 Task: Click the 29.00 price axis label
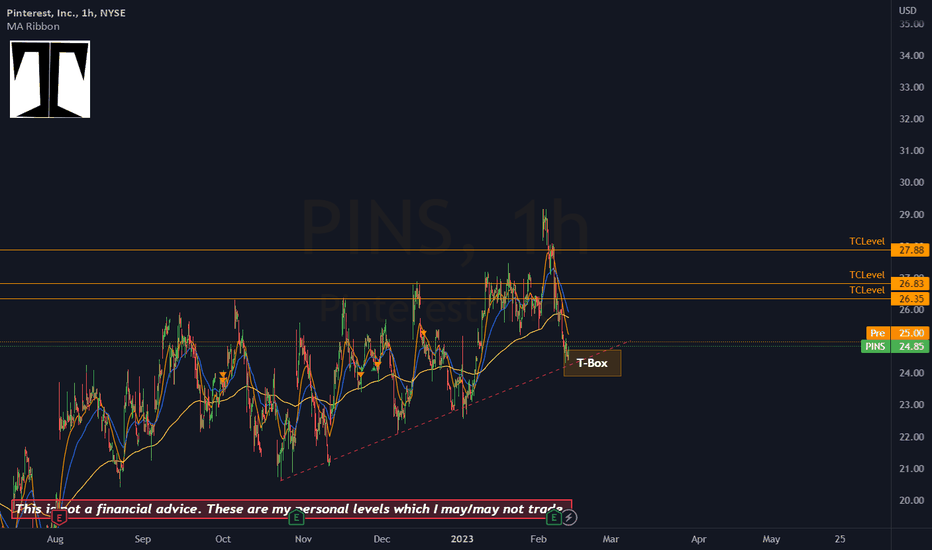(911, 214)
